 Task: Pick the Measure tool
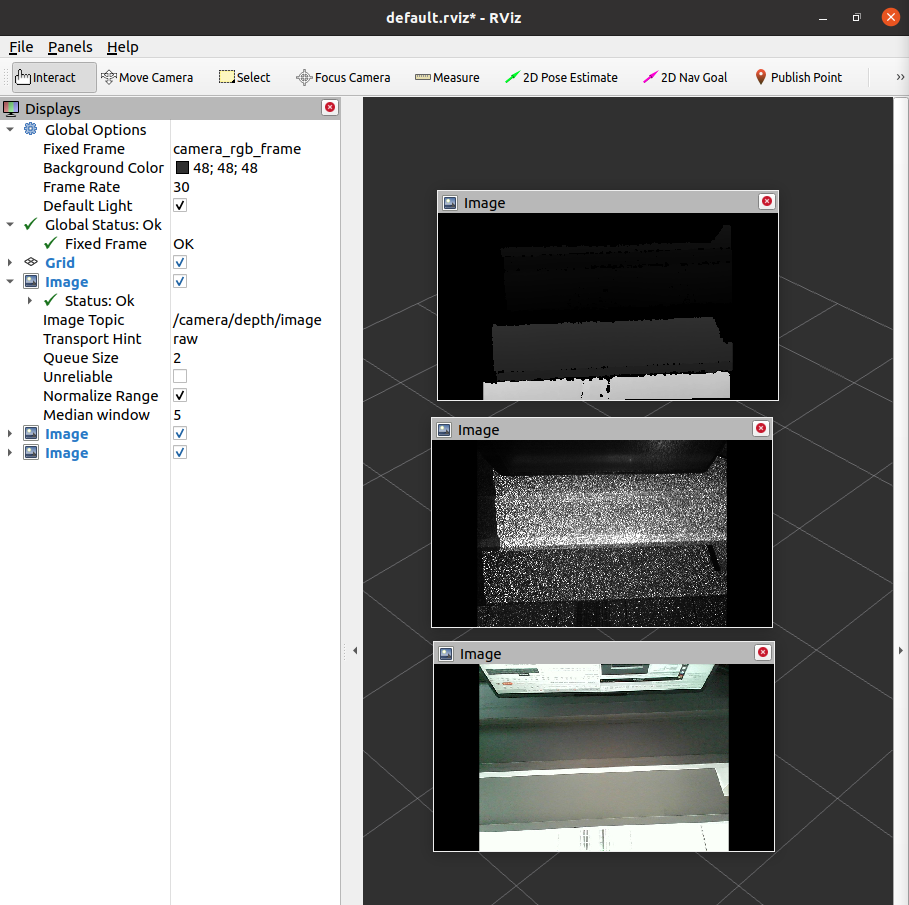(447, 77)
